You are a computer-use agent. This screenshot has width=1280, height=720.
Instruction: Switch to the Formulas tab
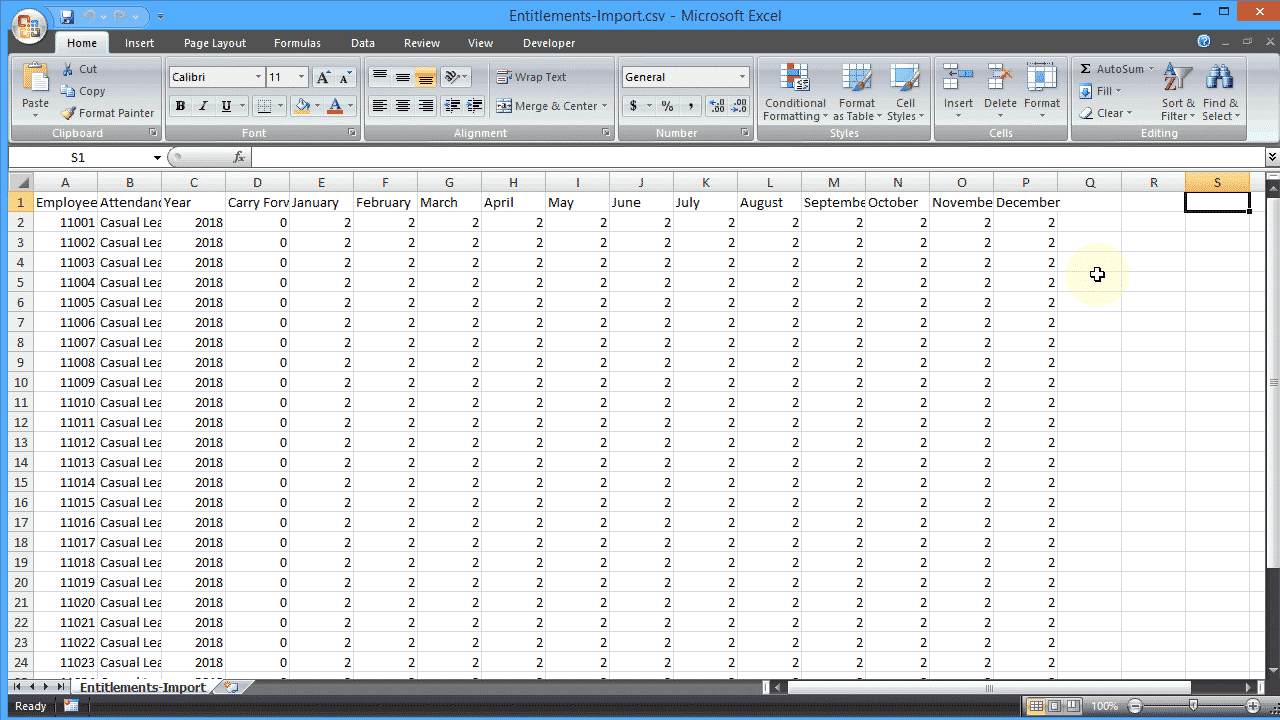click(x=297, y=43)
